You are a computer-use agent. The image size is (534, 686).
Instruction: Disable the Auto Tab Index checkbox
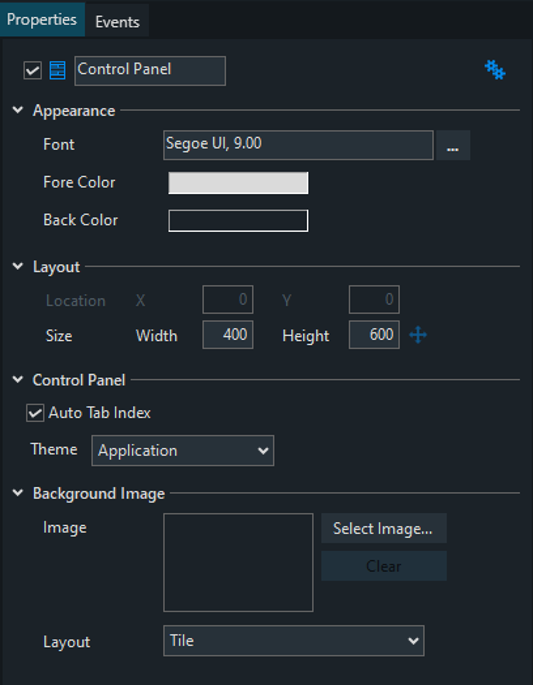(x=35, y=413)
